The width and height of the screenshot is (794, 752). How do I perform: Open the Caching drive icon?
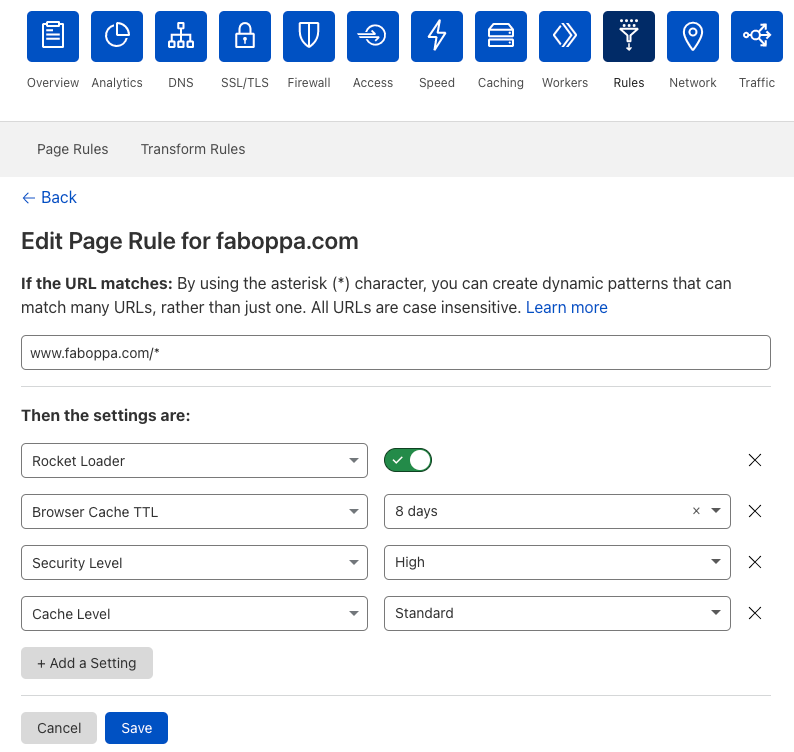click(501, 36)
